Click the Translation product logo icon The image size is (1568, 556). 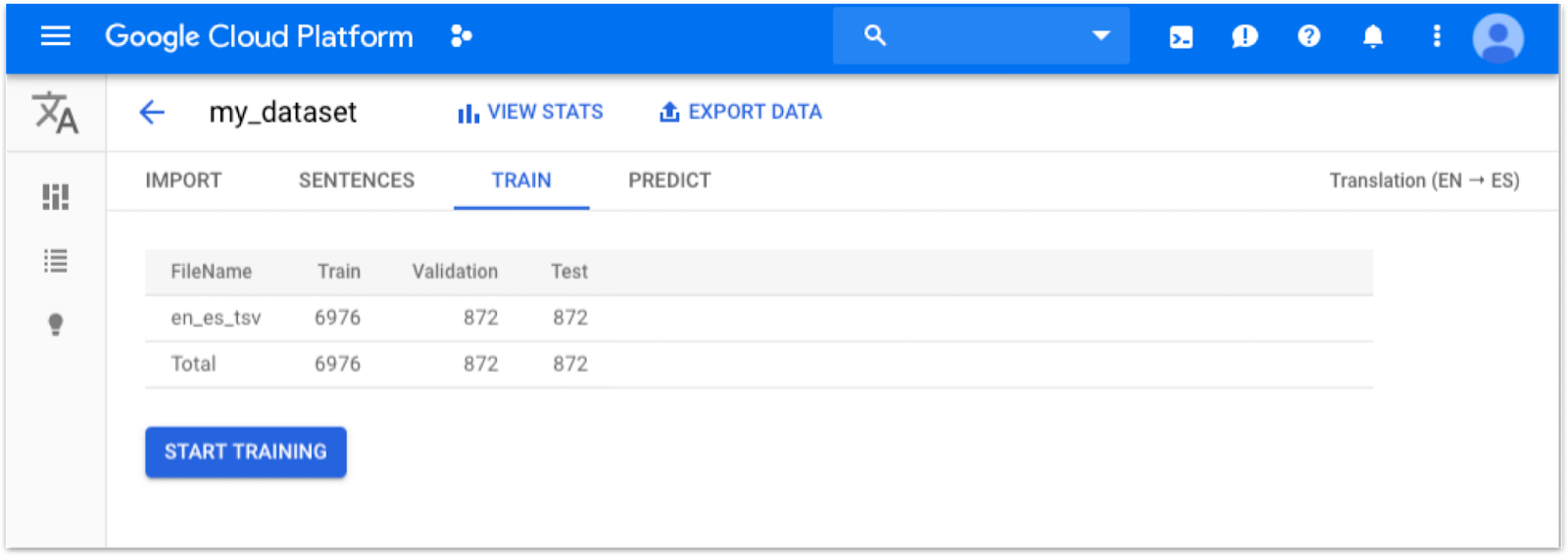pos(55,113)
